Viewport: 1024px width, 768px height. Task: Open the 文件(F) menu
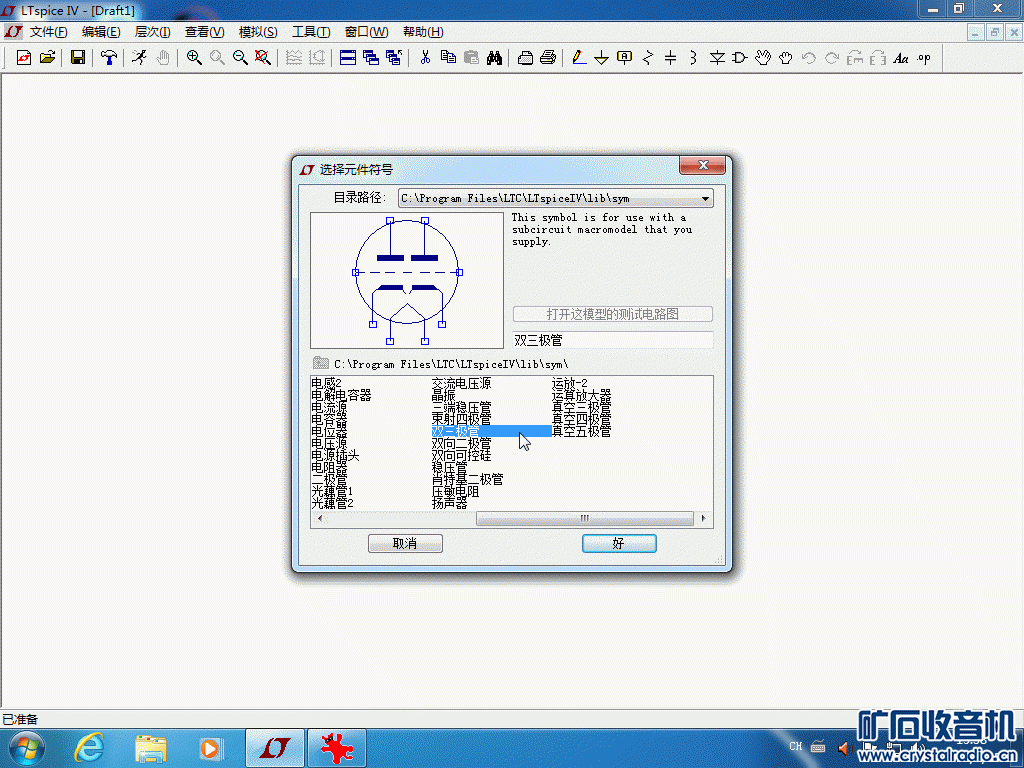[x=48, y=31]
